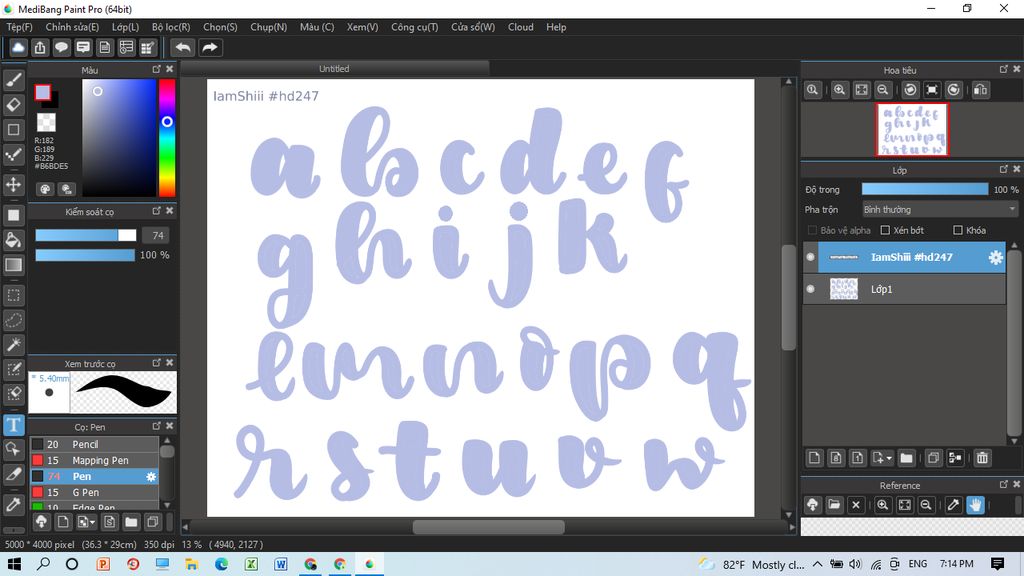This screenshot has width=1024, height=576.
Task: Select the Mapping Pen brush
Action: (x=94, y=460)
